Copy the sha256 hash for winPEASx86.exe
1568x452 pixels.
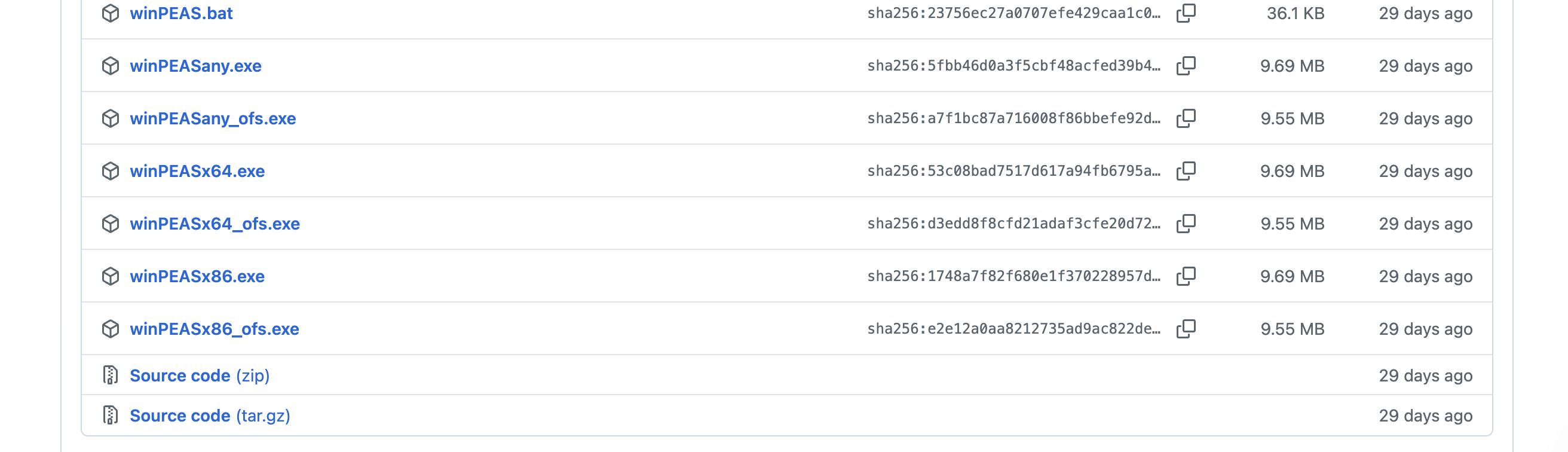tap(1186, 276)
